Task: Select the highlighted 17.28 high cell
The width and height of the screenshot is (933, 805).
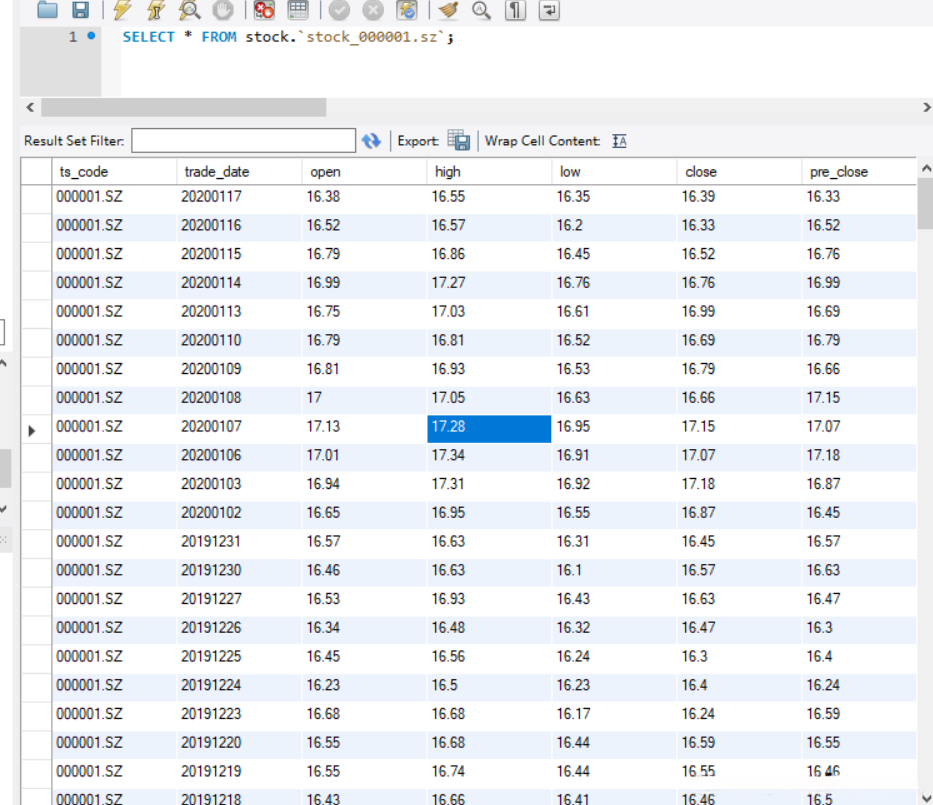Action: click(x=489, y=427)
